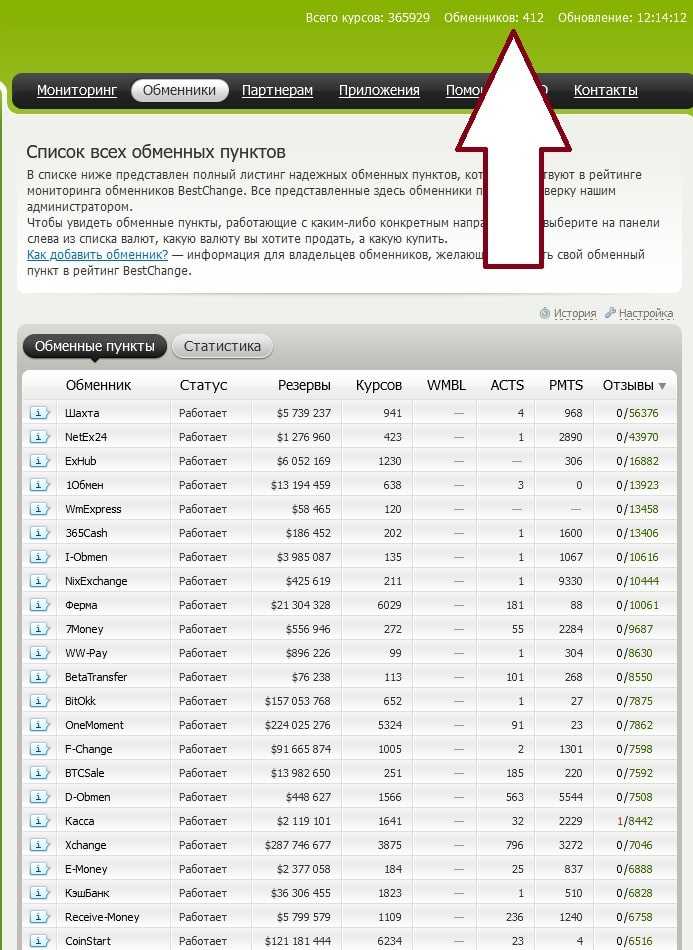
Task: Open Receive-Money exchanger name
Action: [102, 917]
